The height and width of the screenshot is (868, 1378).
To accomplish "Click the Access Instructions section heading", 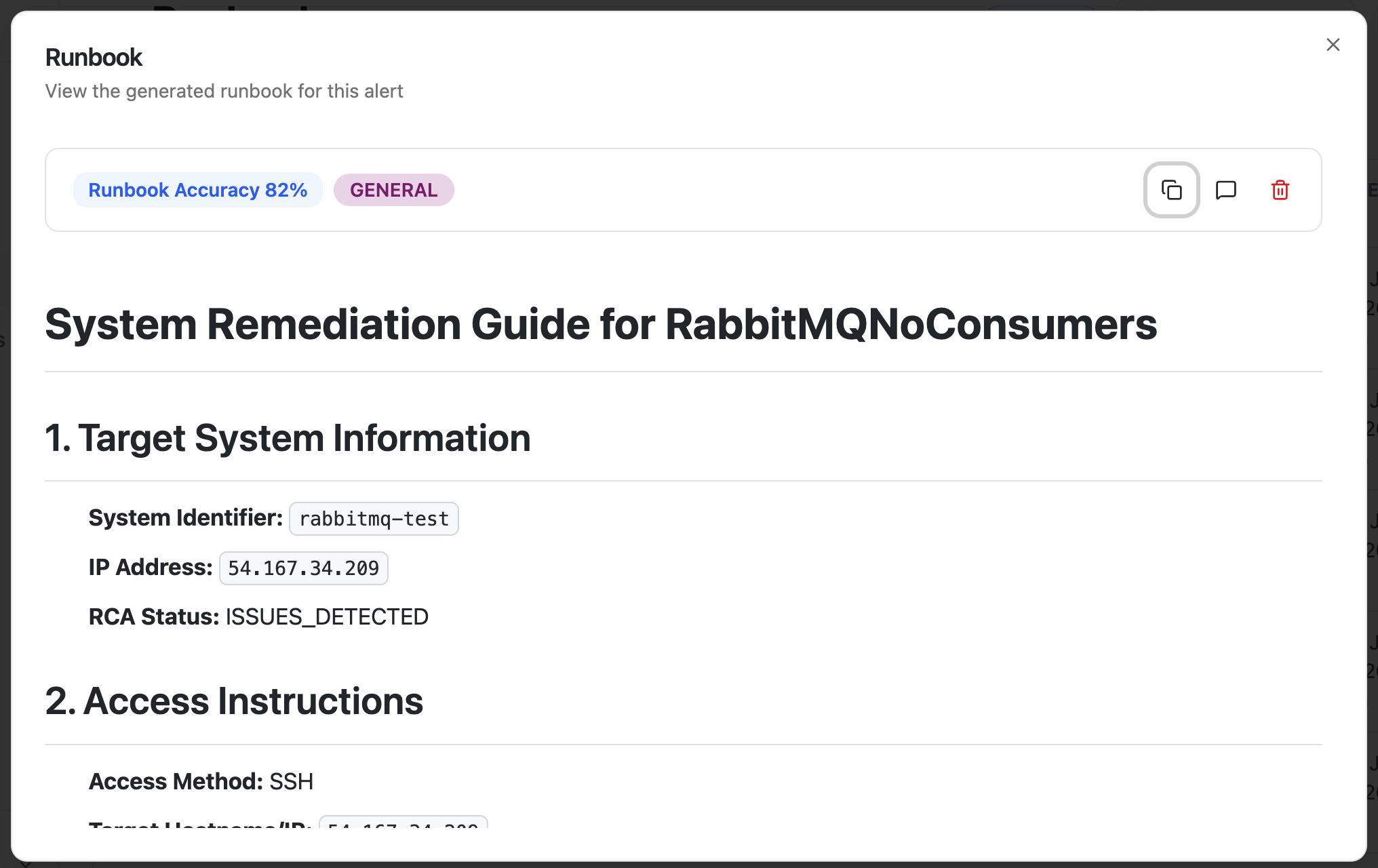I will [x=234, y=701].
